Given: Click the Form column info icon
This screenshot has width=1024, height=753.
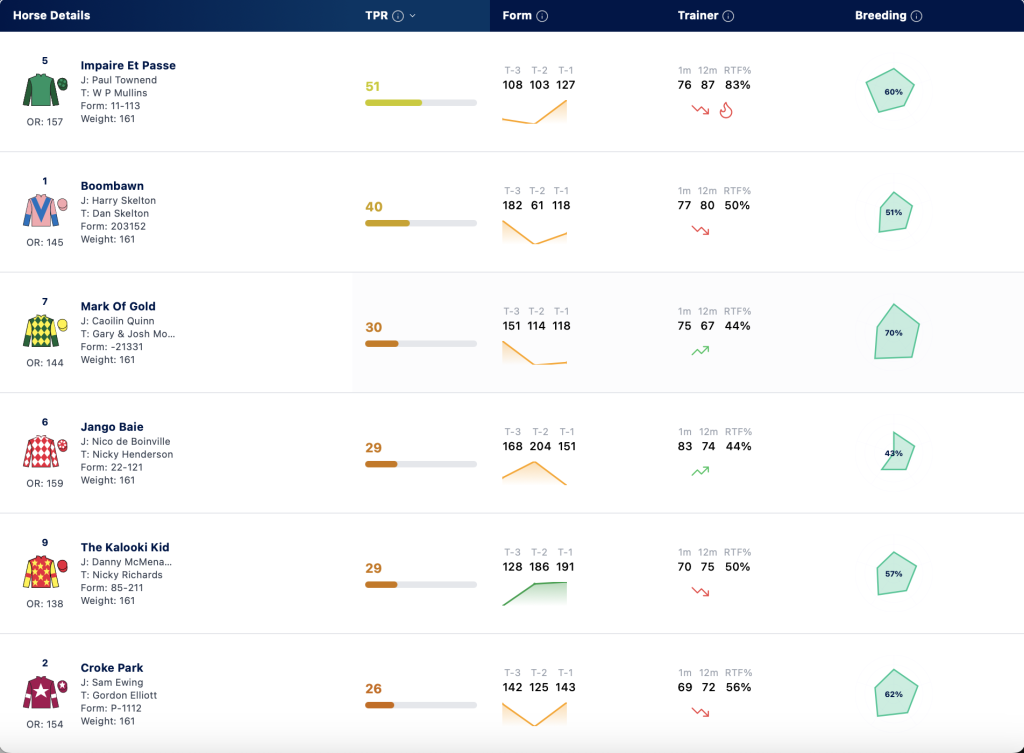Looking at the screenshot, I should (542, 16).
